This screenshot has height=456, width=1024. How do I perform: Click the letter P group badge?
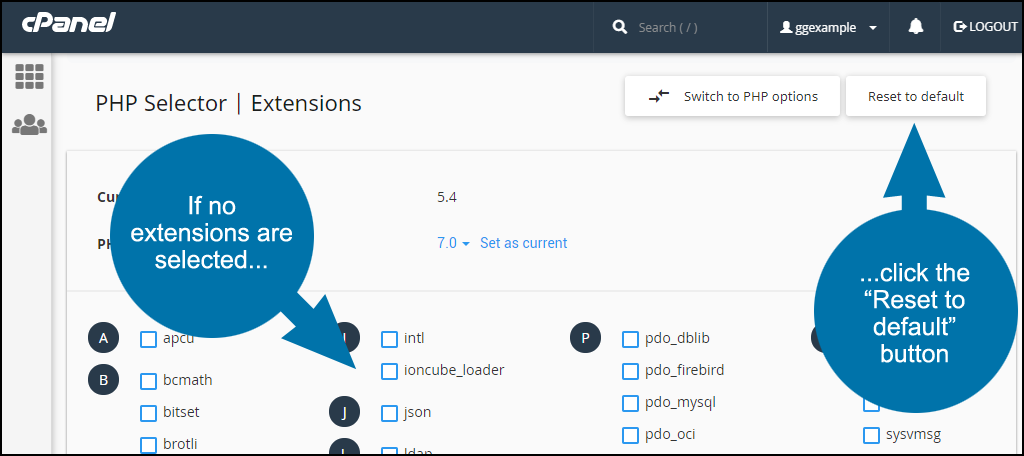pos(585,338)
